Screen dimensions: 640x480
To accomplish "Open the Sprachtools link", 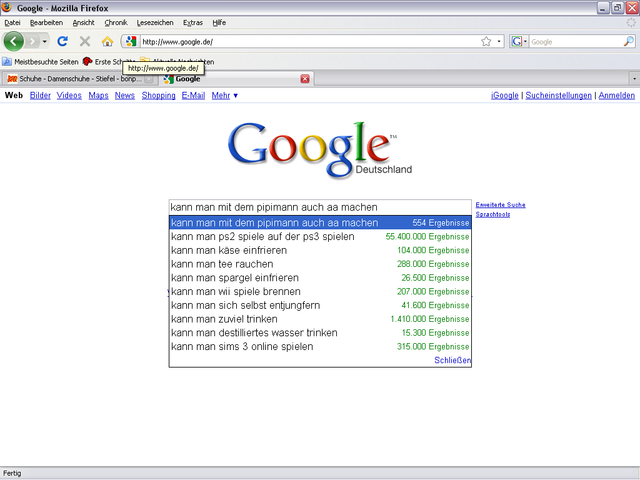I will coord(493,214).
